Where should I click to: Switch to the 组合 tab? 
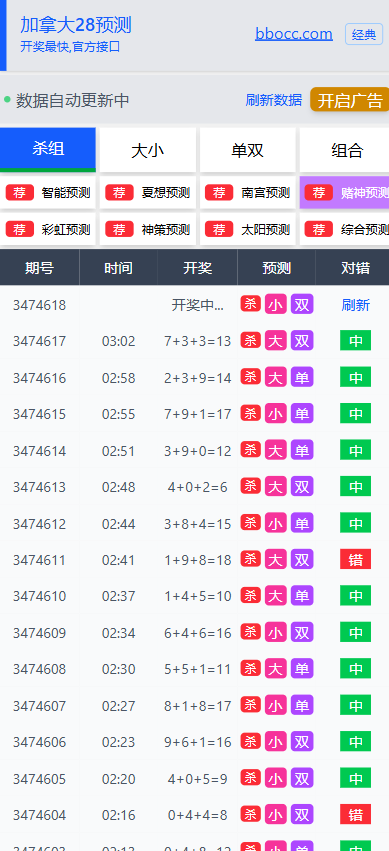[x=346, y=150]
